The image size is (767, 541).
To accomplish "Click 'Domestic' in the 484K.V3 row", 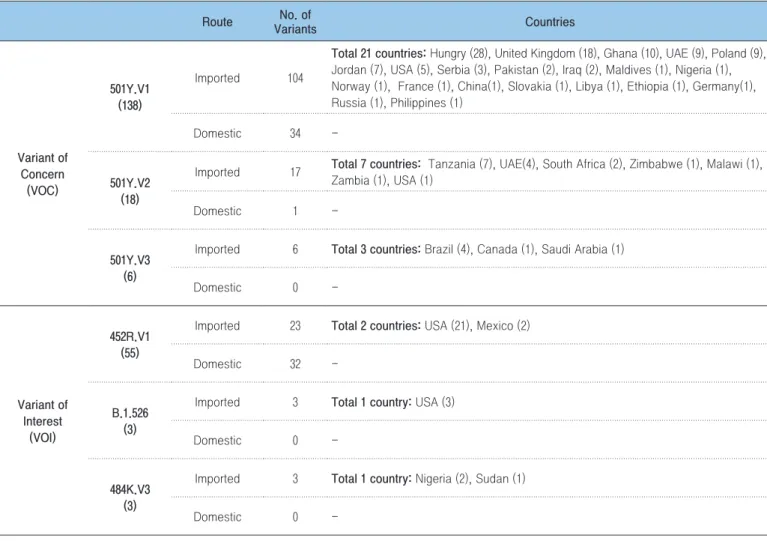I will [217, 517].
